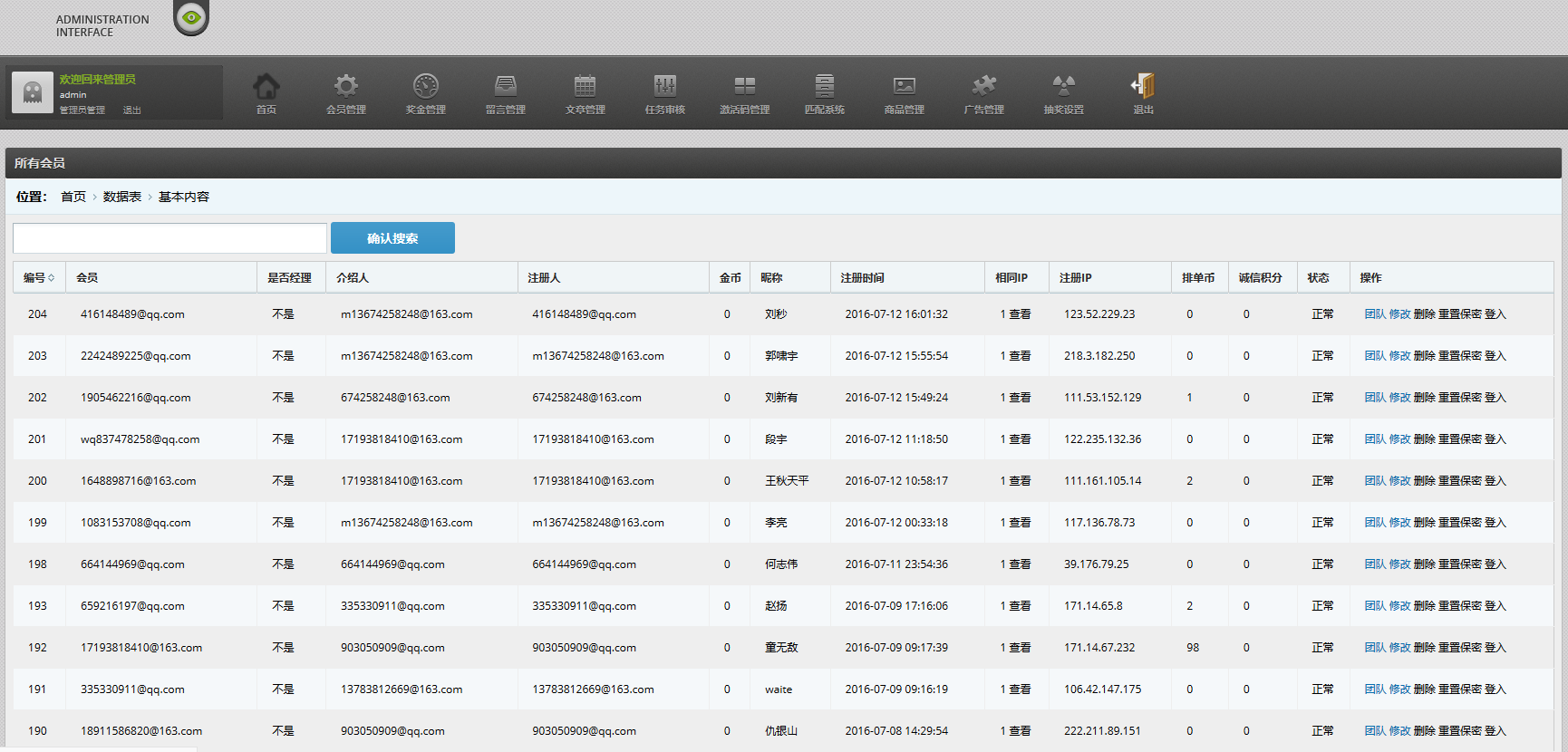Click 首页 in the breadcrumb
Screen dimensions: 1568x752
tap(73, 197)
